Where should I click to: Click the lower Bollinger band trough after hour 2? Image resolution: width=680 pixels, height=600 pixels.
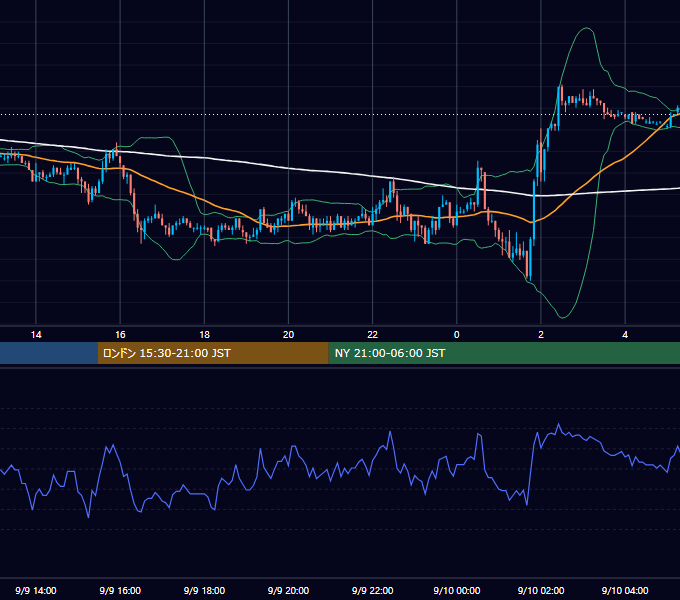[563, 317]
